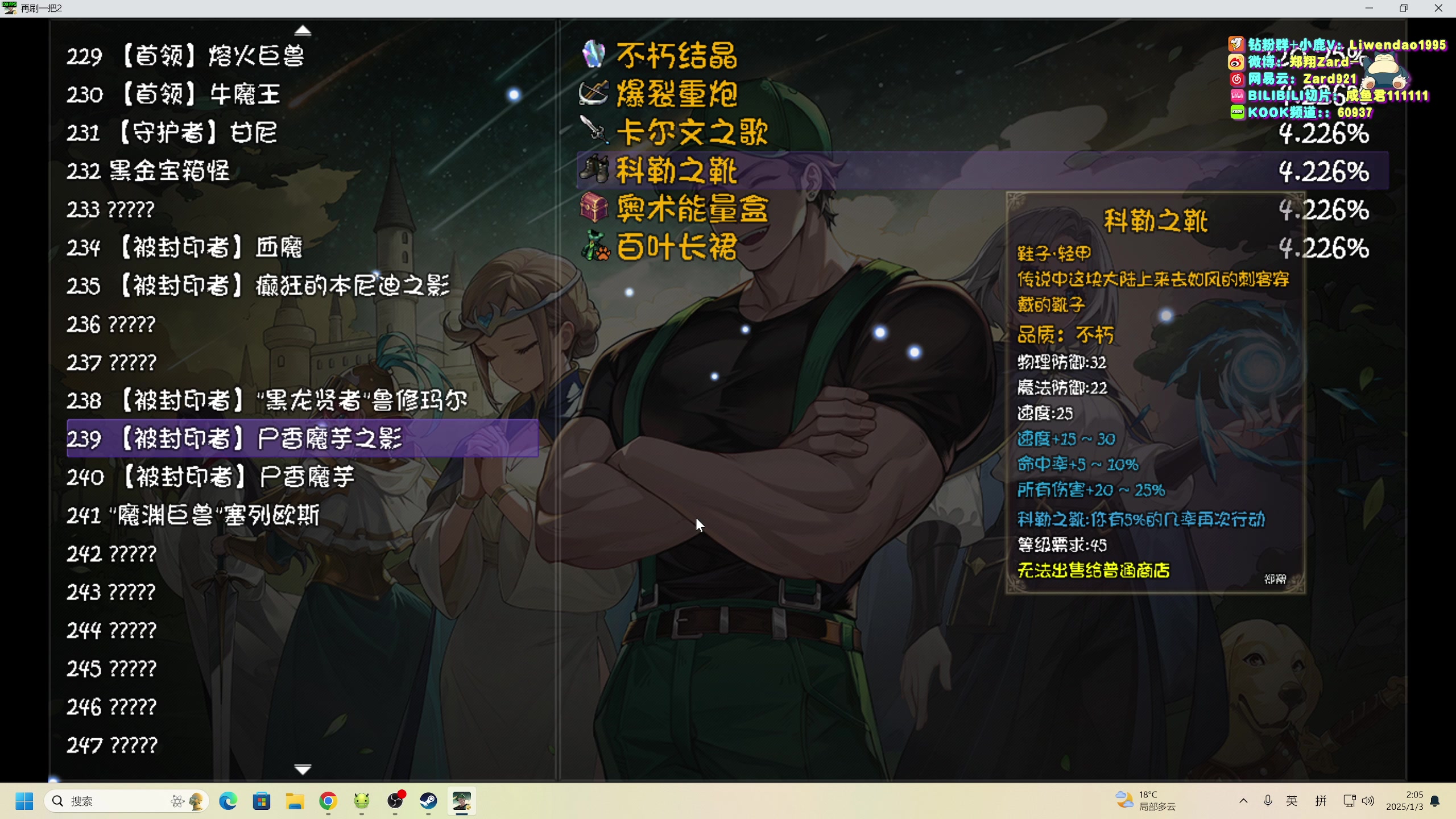The width and height of the screenshot is (1456, 819).
Task: Click 品质: 不朽 line in tooltip
Action: (x=1065, y=335)
